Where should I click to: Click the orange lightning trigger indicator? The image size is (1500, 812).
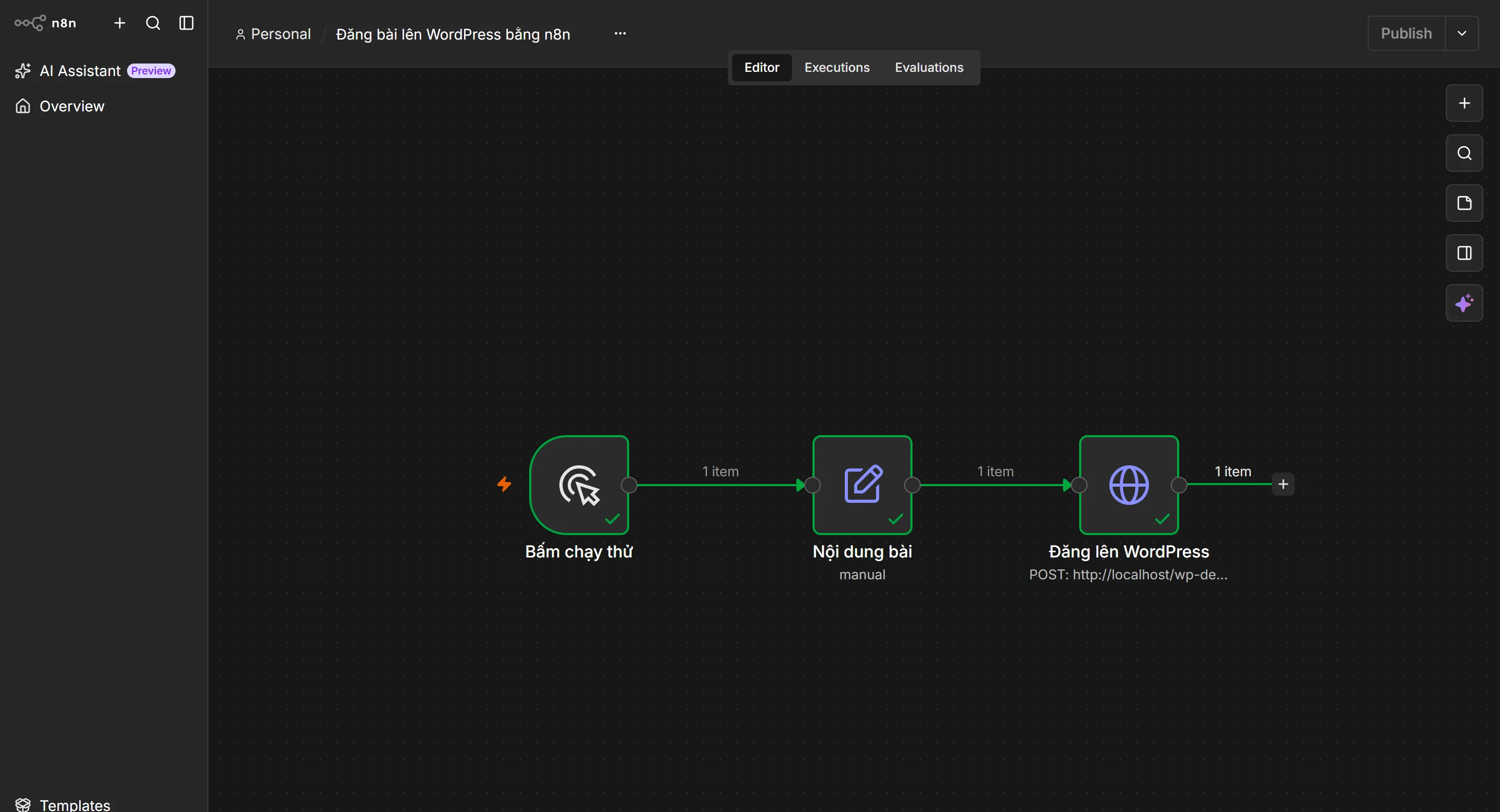click(504, 484)
